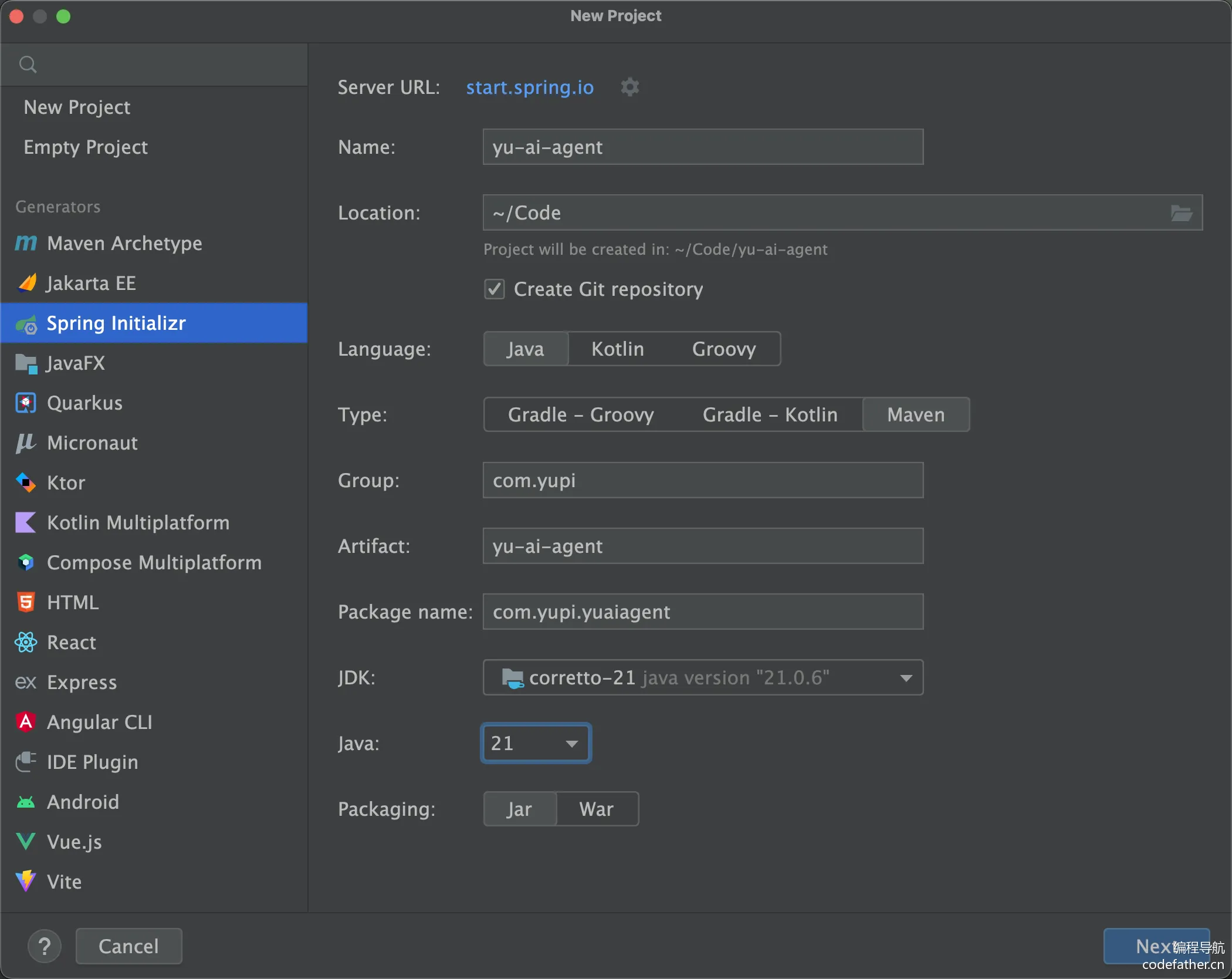Select Empty Project in sidebar
Screen dimensions: 1232x979
point(154,147)
